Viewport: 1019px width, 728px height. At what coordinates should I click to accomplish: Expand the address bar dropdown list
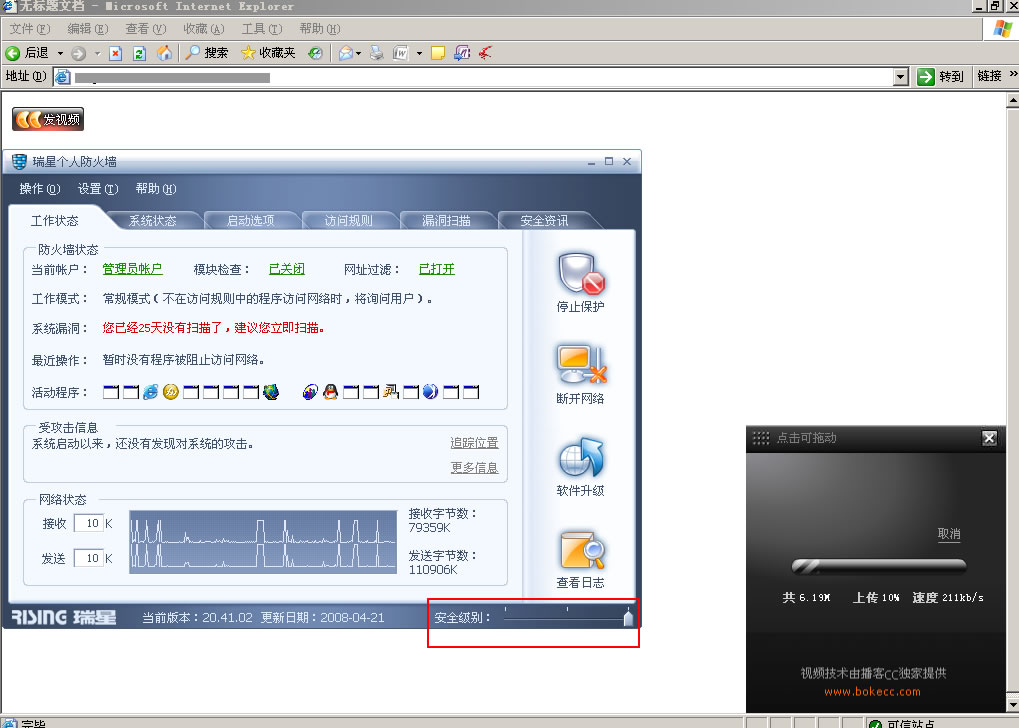click(x=900, y=77)
